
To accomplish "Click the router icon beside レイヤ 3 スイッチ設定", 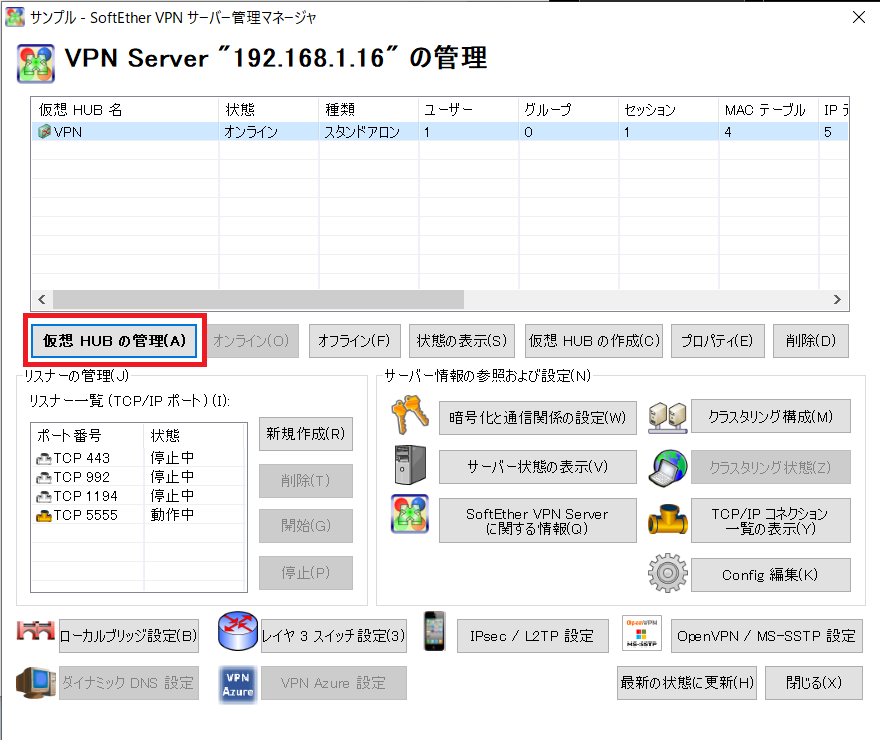I will 238,631.
